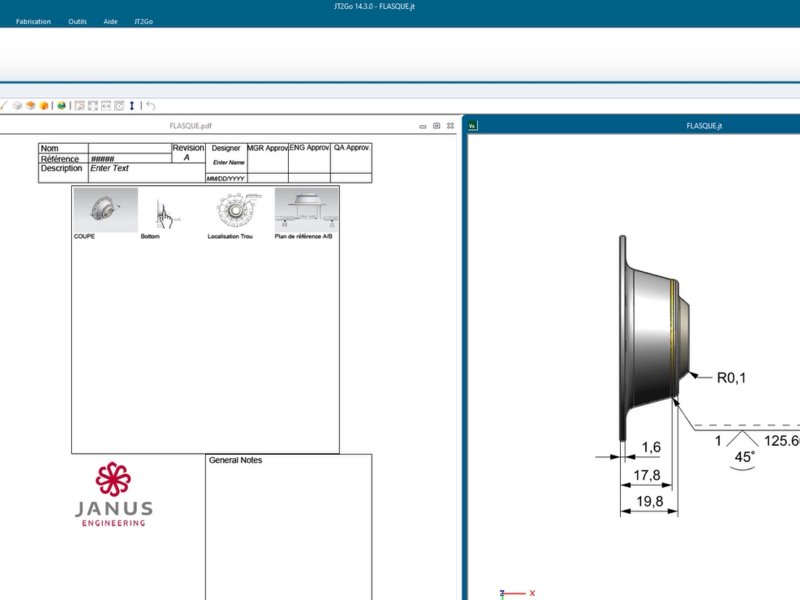800x600 pixels.
Task: Open the JT2Go menu
Action: coord(143,21)
